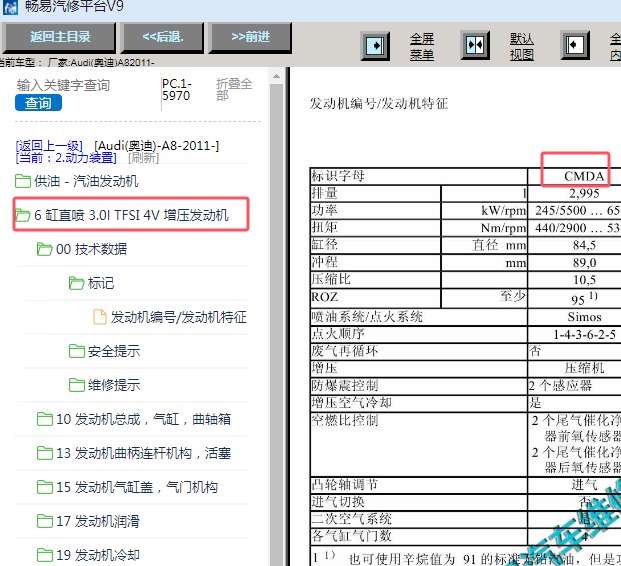Click the 2 个感应器 cell
Image resolution: width=621 pixels, height=566 pixels.
tap(562, 385)
